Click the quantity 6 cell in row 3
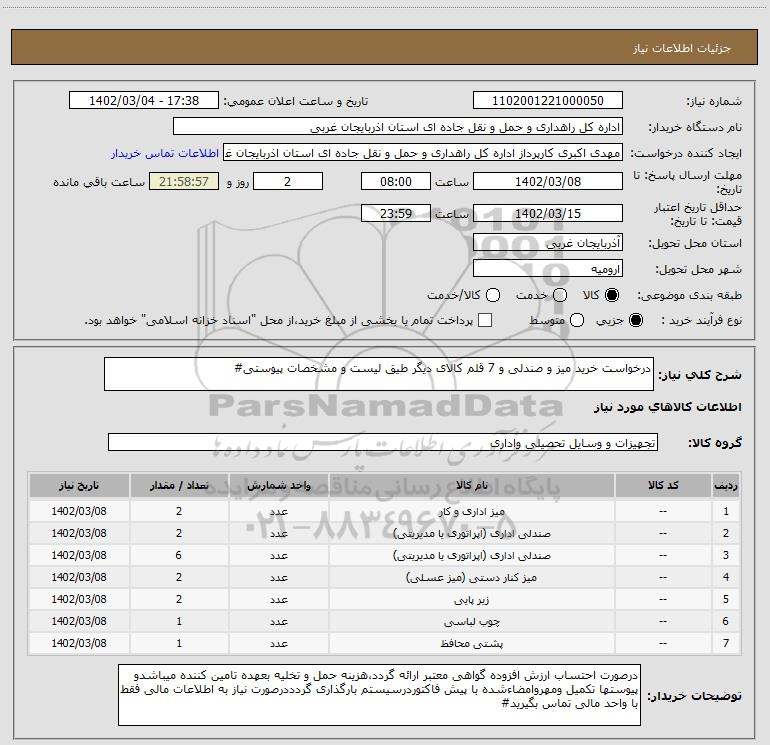Viewport: 770px width, 745px height. tap(179, 555)
